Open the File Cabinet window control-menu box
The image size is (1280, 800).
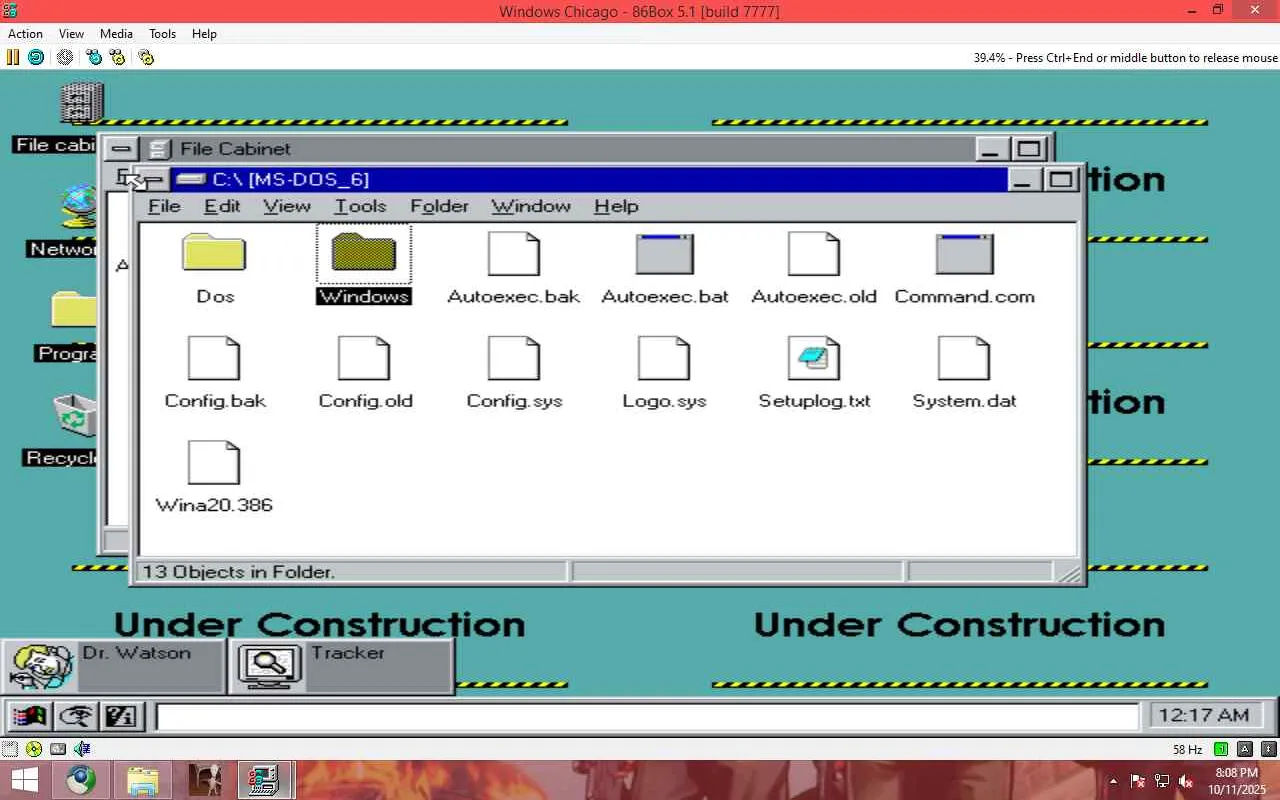121,149
